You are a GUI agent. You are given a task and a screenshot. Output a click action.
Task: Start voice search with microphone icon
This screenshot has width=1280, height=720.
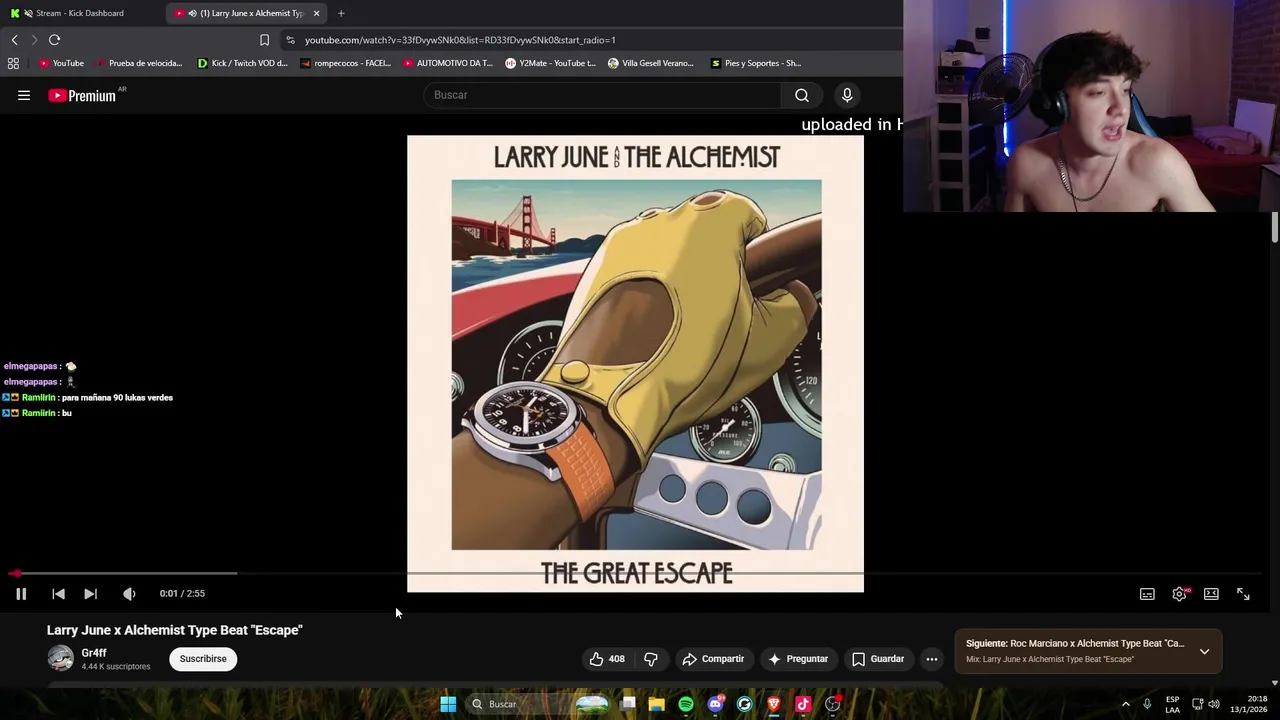click(x=847, y=95)
